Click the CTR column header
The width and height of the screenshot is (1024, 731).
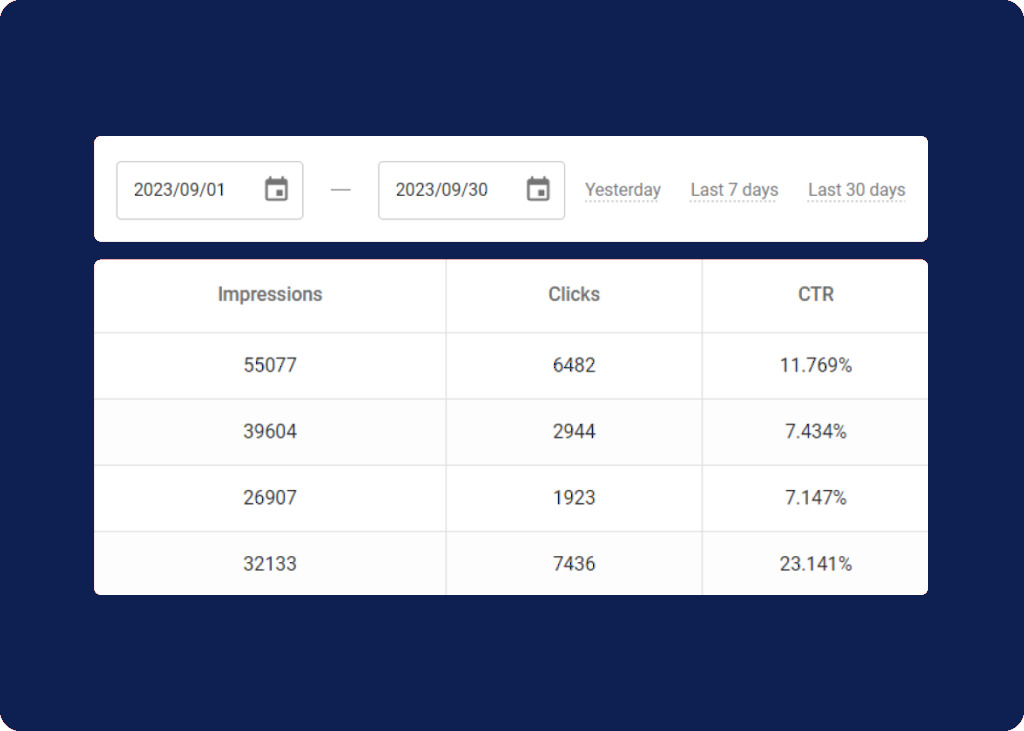coord(815,294)
